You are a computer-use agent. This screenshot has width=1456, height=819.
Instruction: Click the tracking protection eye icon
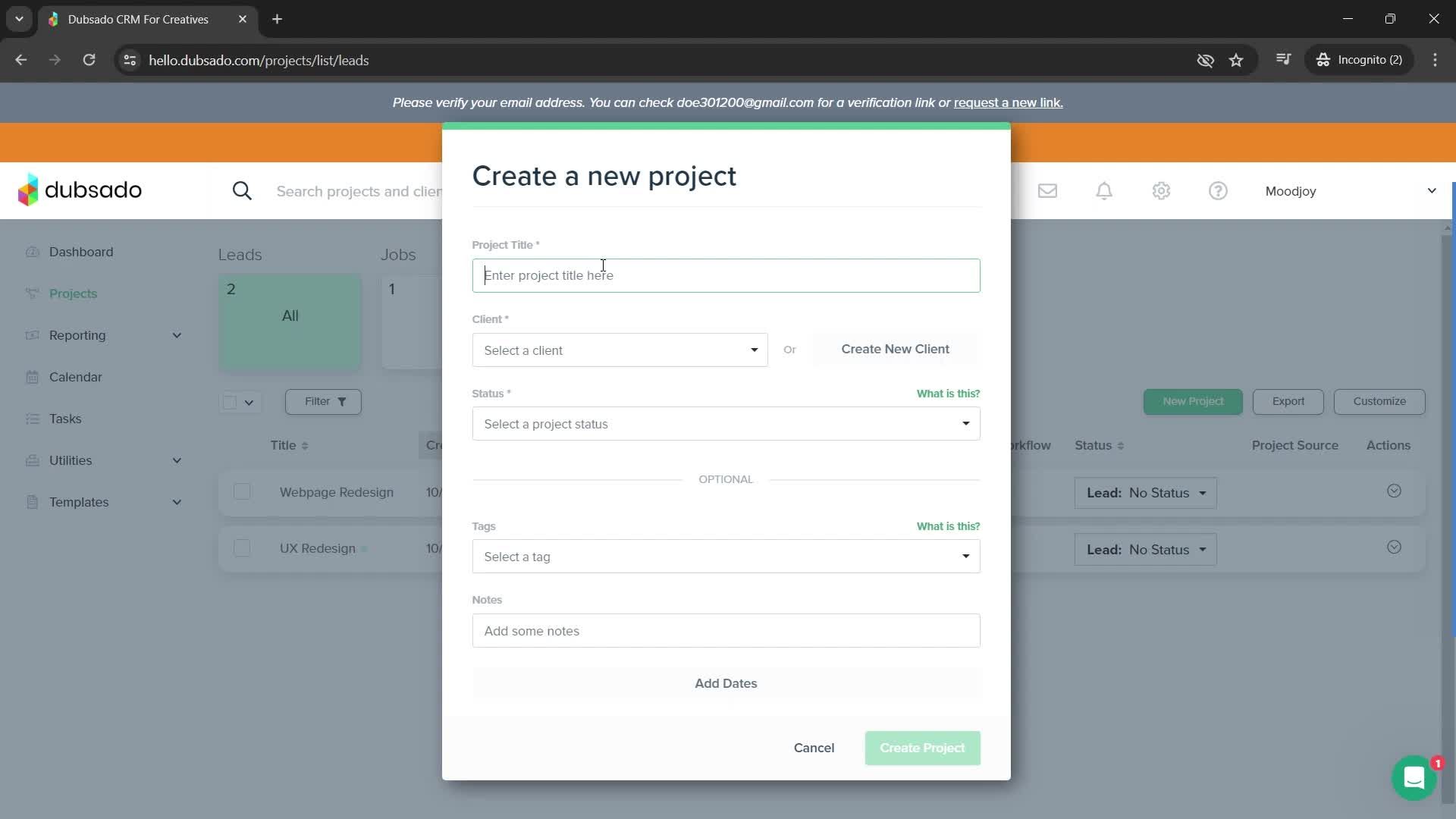coord(1205,60)
